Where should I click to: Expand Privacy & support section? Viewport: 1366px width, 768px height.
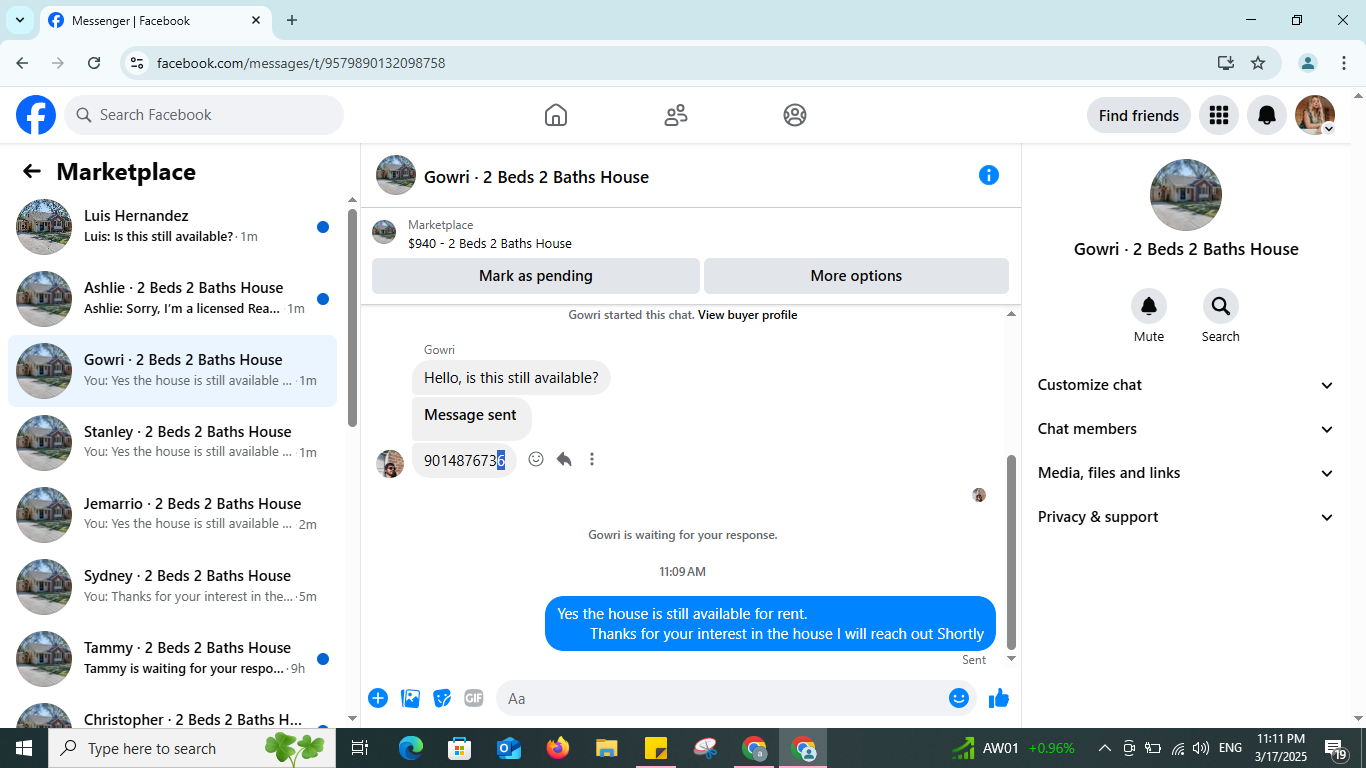coord(1186,517)
